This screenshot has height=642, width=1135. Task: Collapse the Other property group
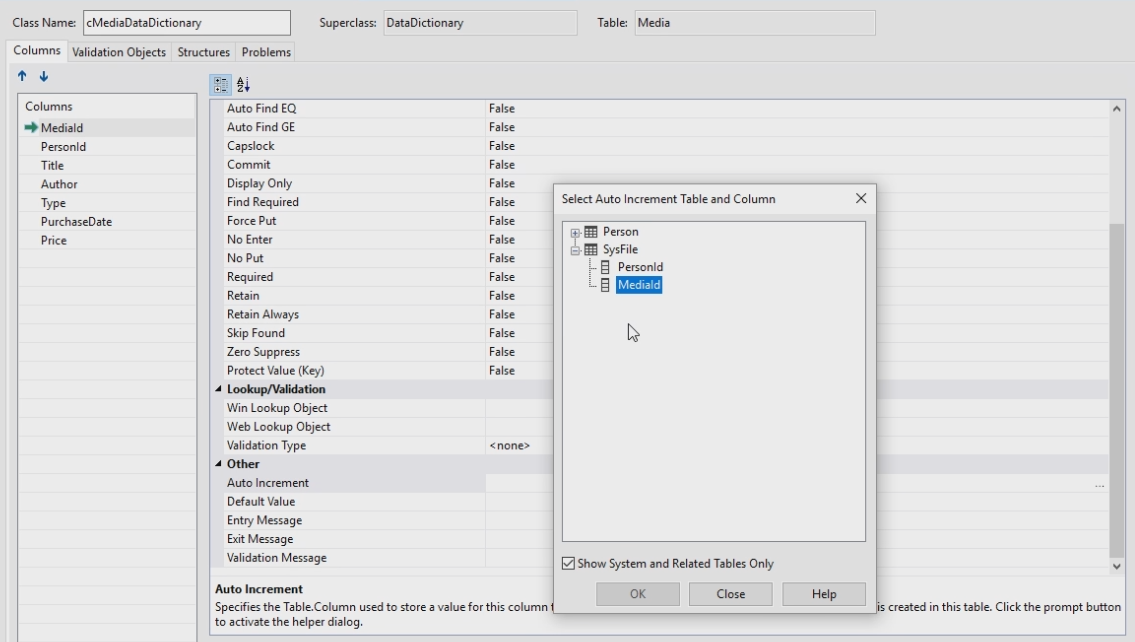click(219, 465)
